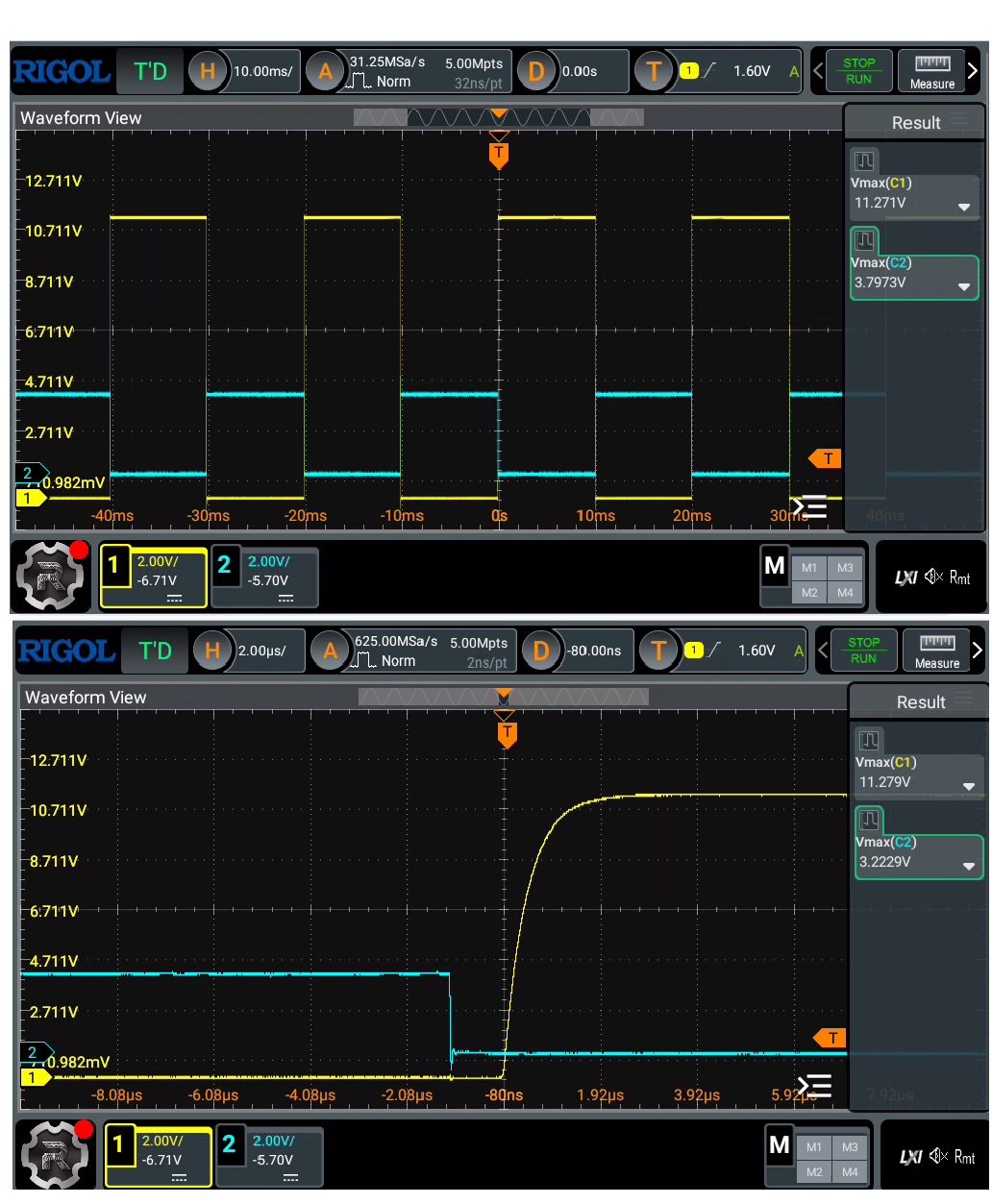Click trigger level T marker, top waveform
The image size is (992, 1204).
coord(826,458)
